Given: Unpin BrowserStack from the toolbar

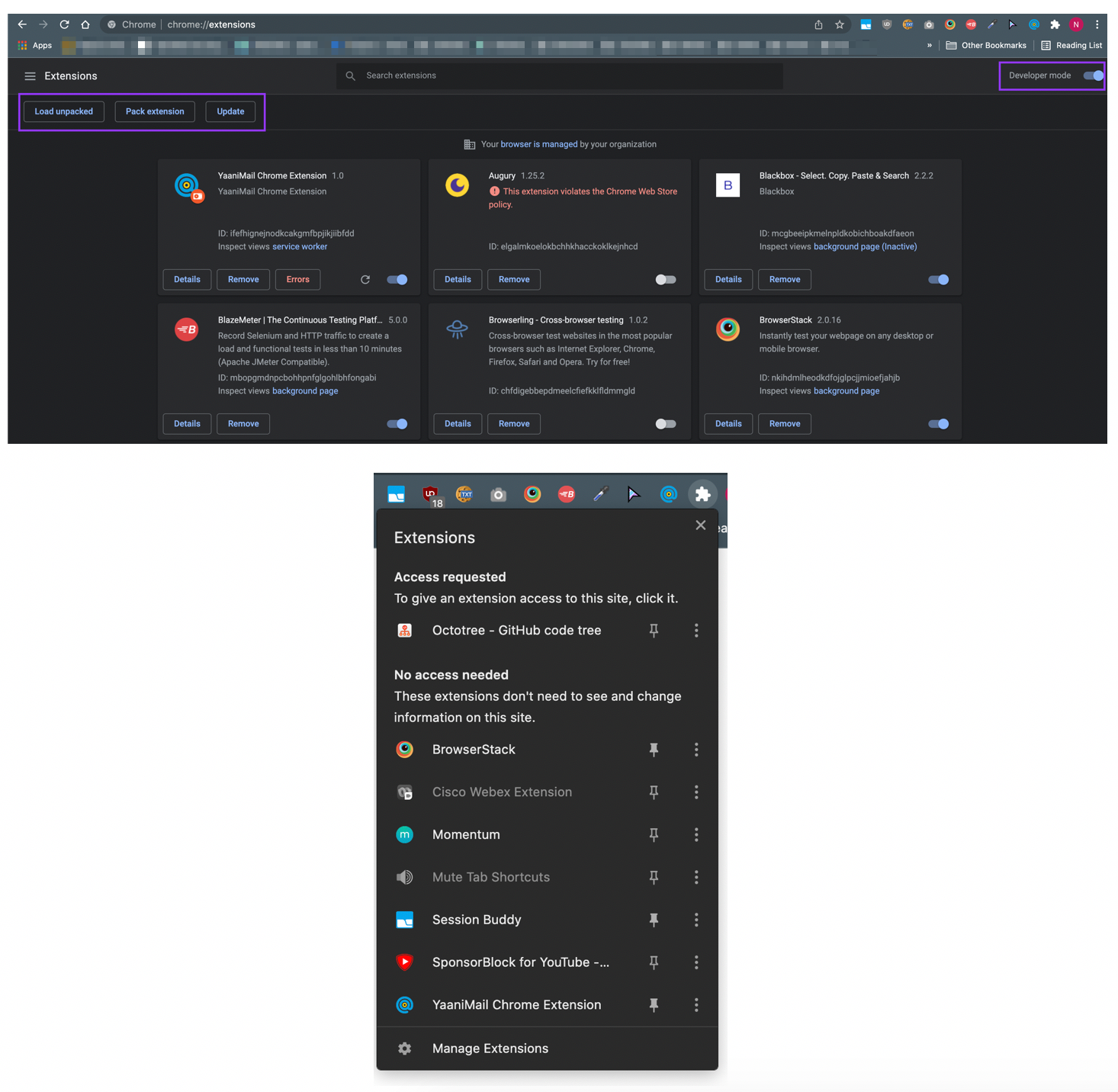Looking at the screenshot, I should (x=654, y=750).
